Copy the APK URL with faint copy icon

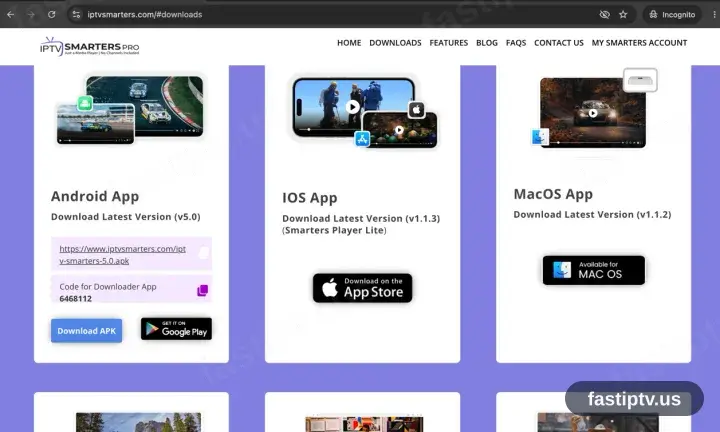pos(203,252)
